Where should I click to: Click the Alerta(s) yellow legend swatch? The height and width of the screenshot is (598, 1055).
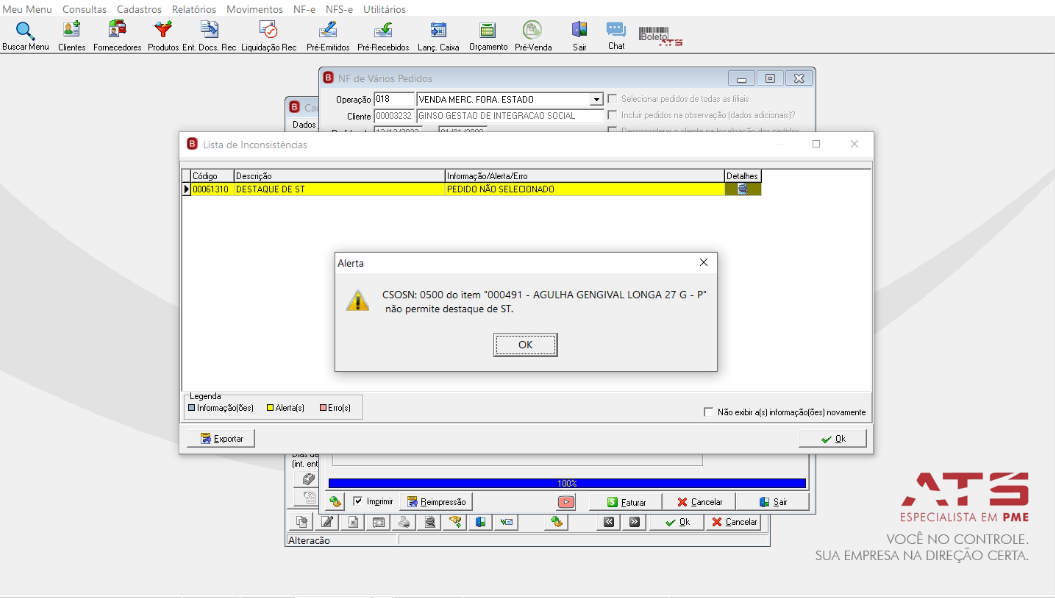point(270,408)
